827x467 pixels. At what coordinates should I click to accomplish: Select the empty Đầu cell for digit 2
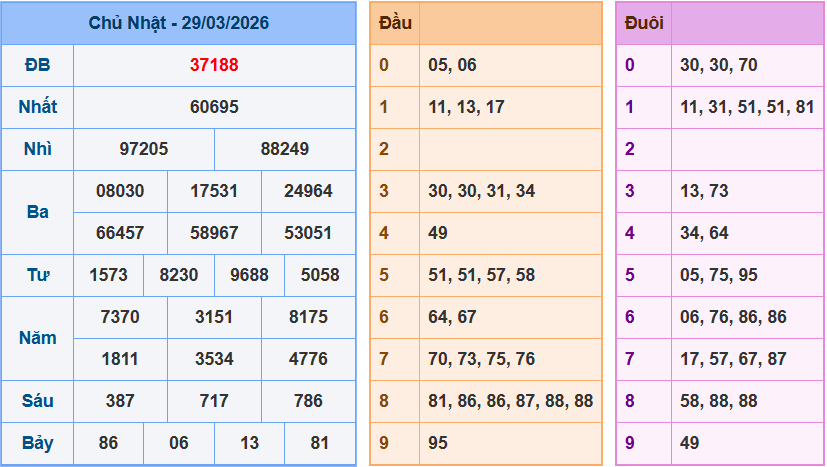point(510,149)
